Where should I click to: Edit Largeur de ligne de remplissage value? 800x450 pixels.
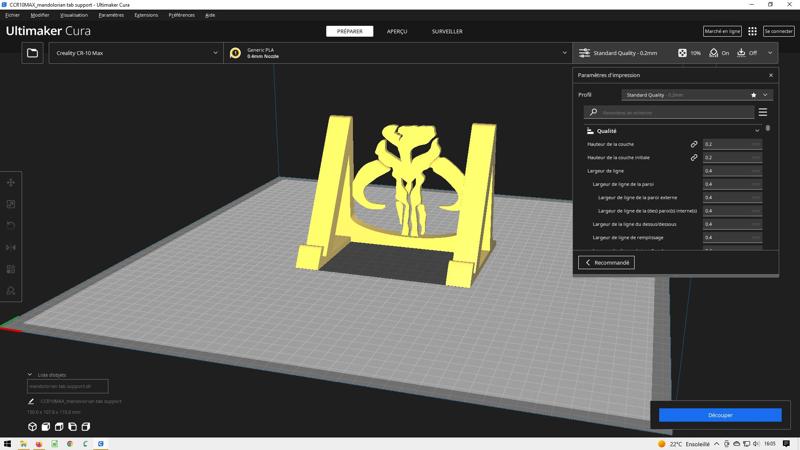732,237
